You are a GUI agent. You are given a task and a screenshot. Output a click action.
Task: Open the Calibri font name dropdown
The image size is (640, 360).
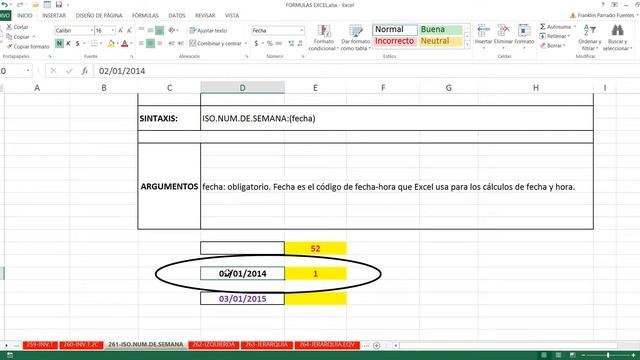click(91, 31)
